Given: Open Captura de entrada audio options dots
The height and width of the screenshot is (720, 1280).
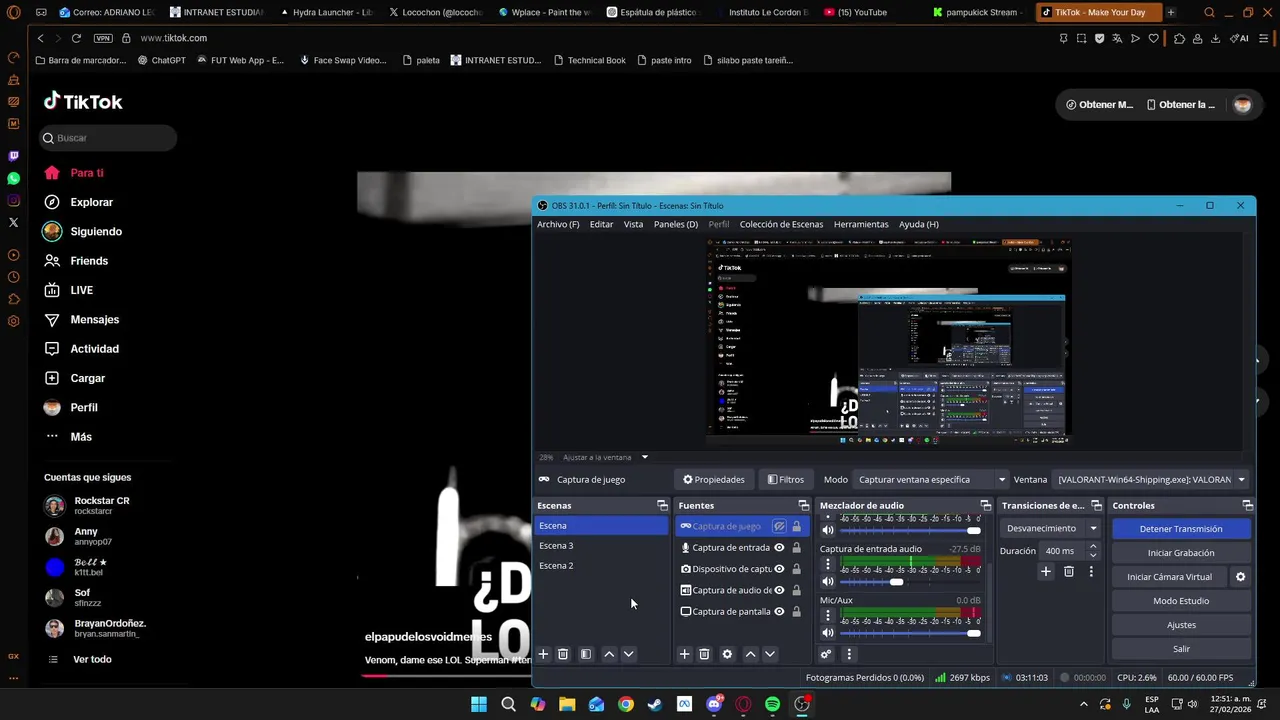Looking at the screenshot, I should tap(827, 564).
